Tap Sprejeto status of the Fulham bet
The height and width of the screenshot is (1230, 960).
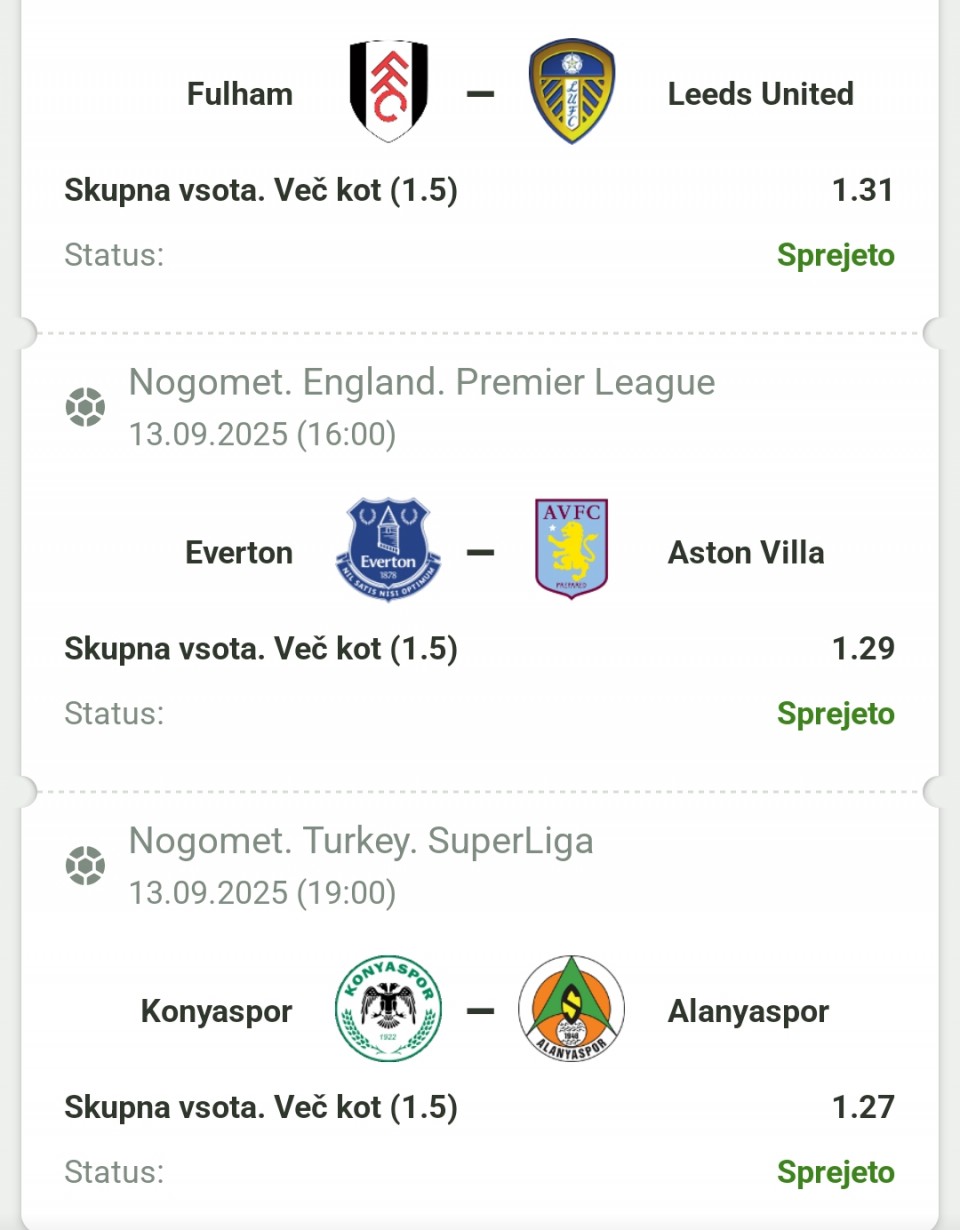(836, 255)
